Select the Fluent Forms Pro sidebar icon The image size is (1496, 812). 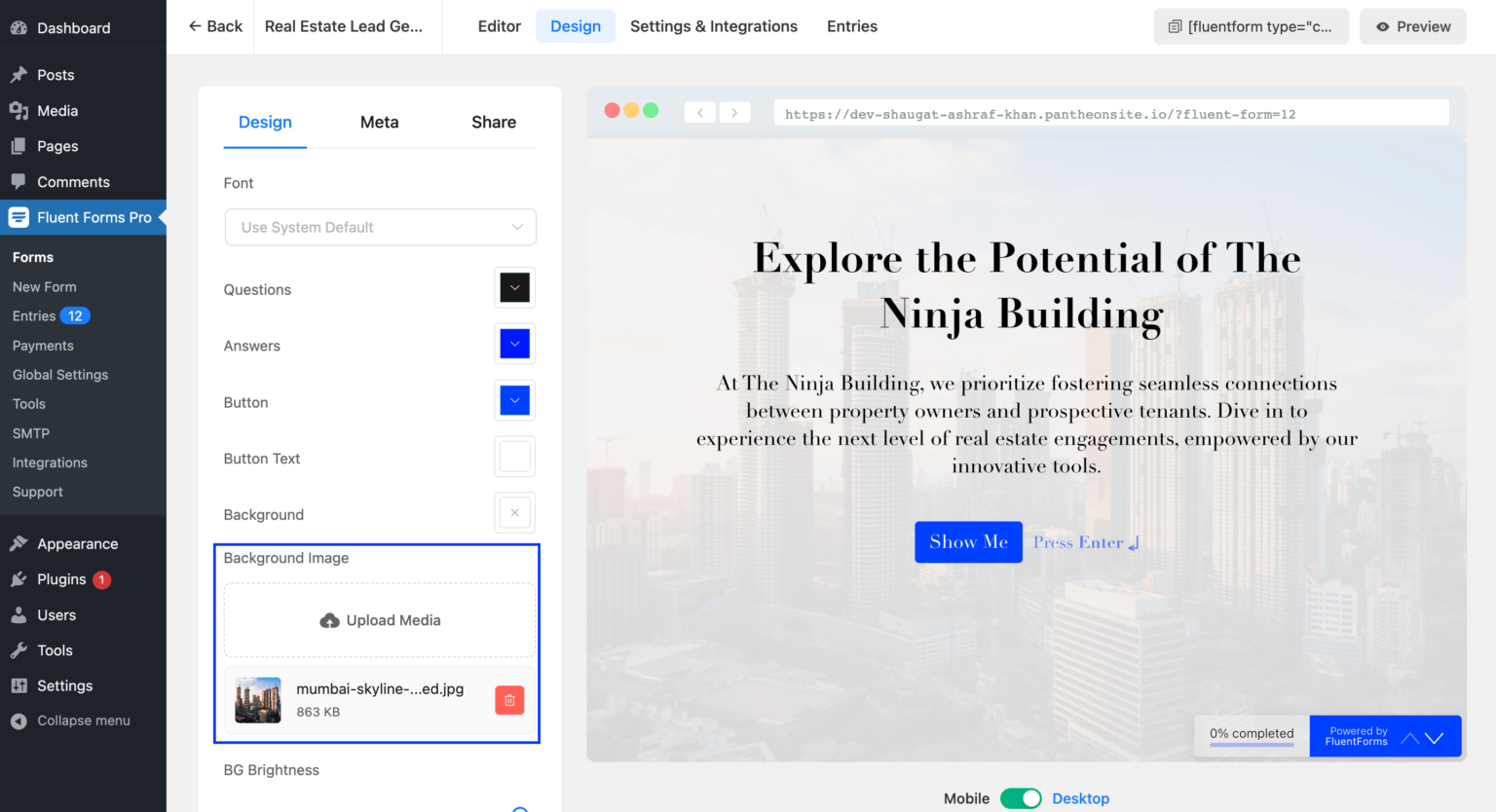[x=19, y=217]
